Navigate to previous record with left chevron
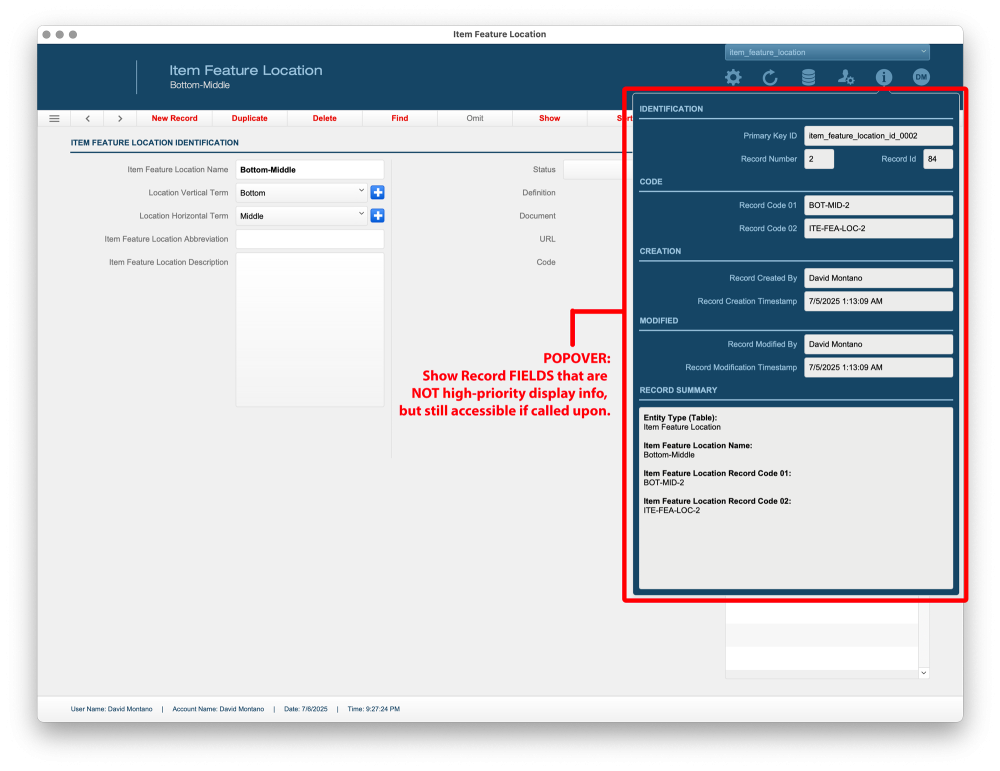 click(x=87, y=118)
